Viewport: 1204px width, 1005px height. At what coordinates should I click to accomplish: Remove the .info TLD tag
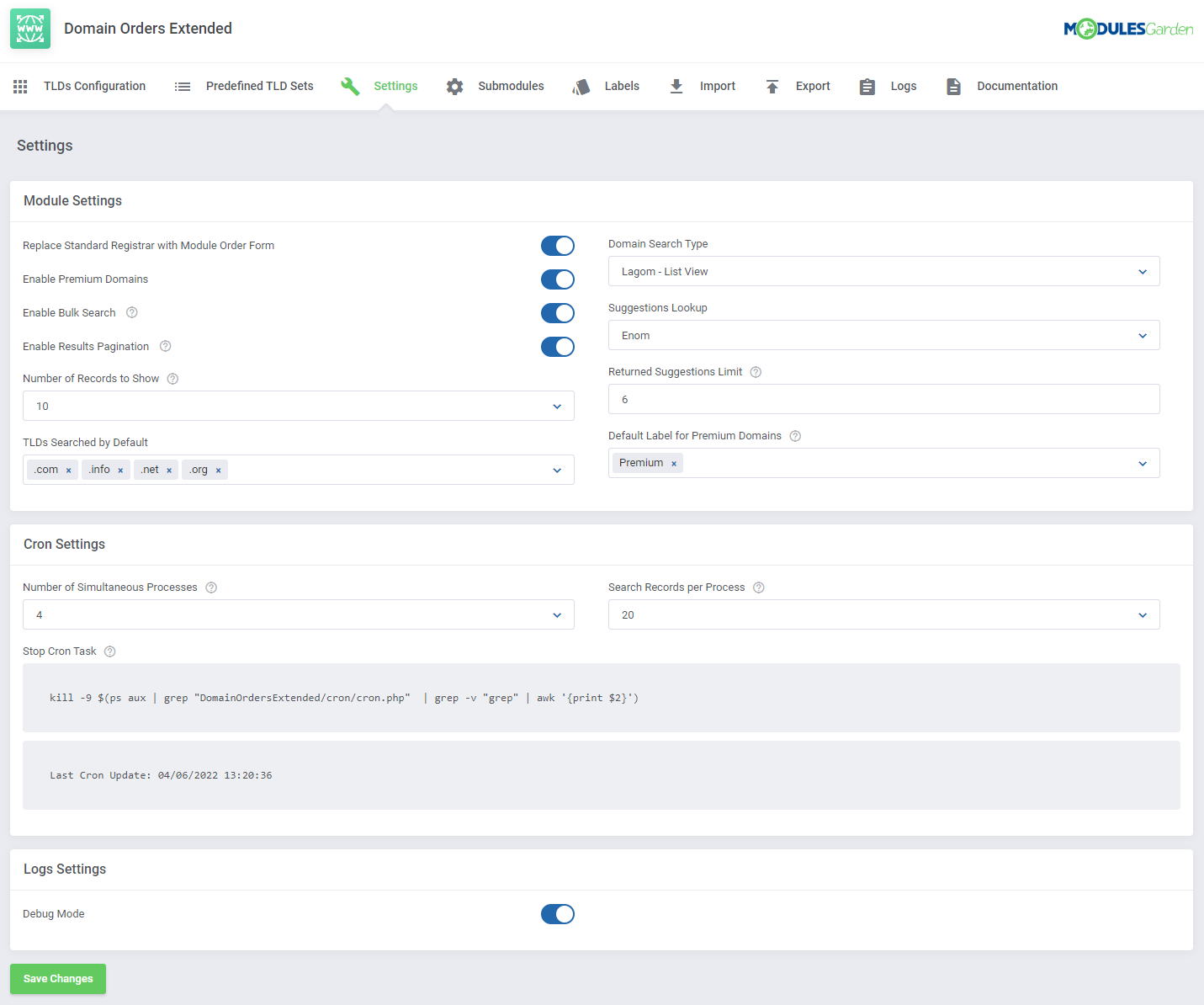click(x=120, y=471)
